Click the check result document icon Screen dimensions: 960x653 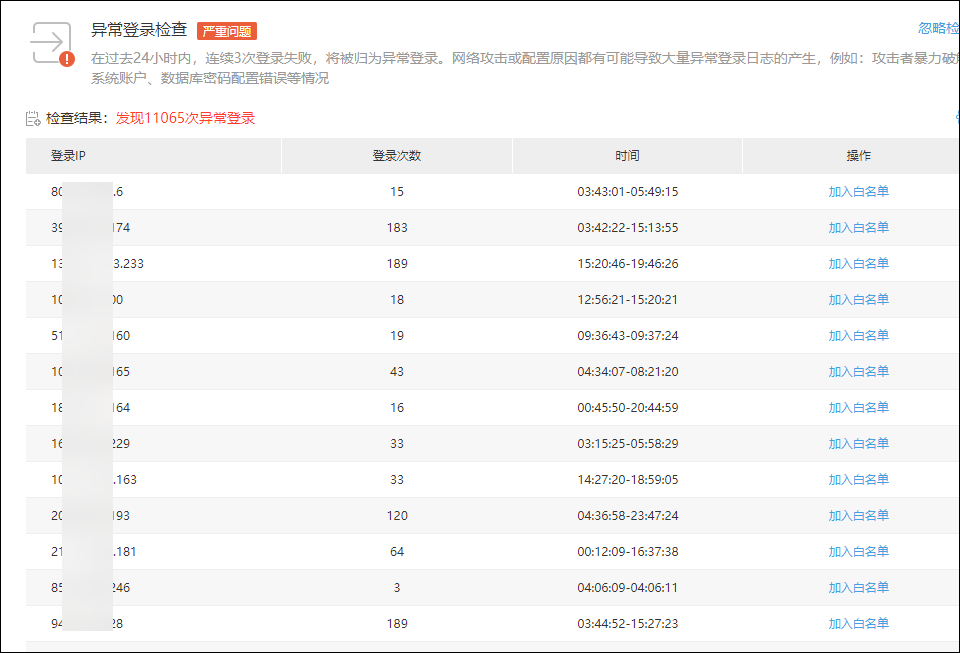click(x=33, y=119)
